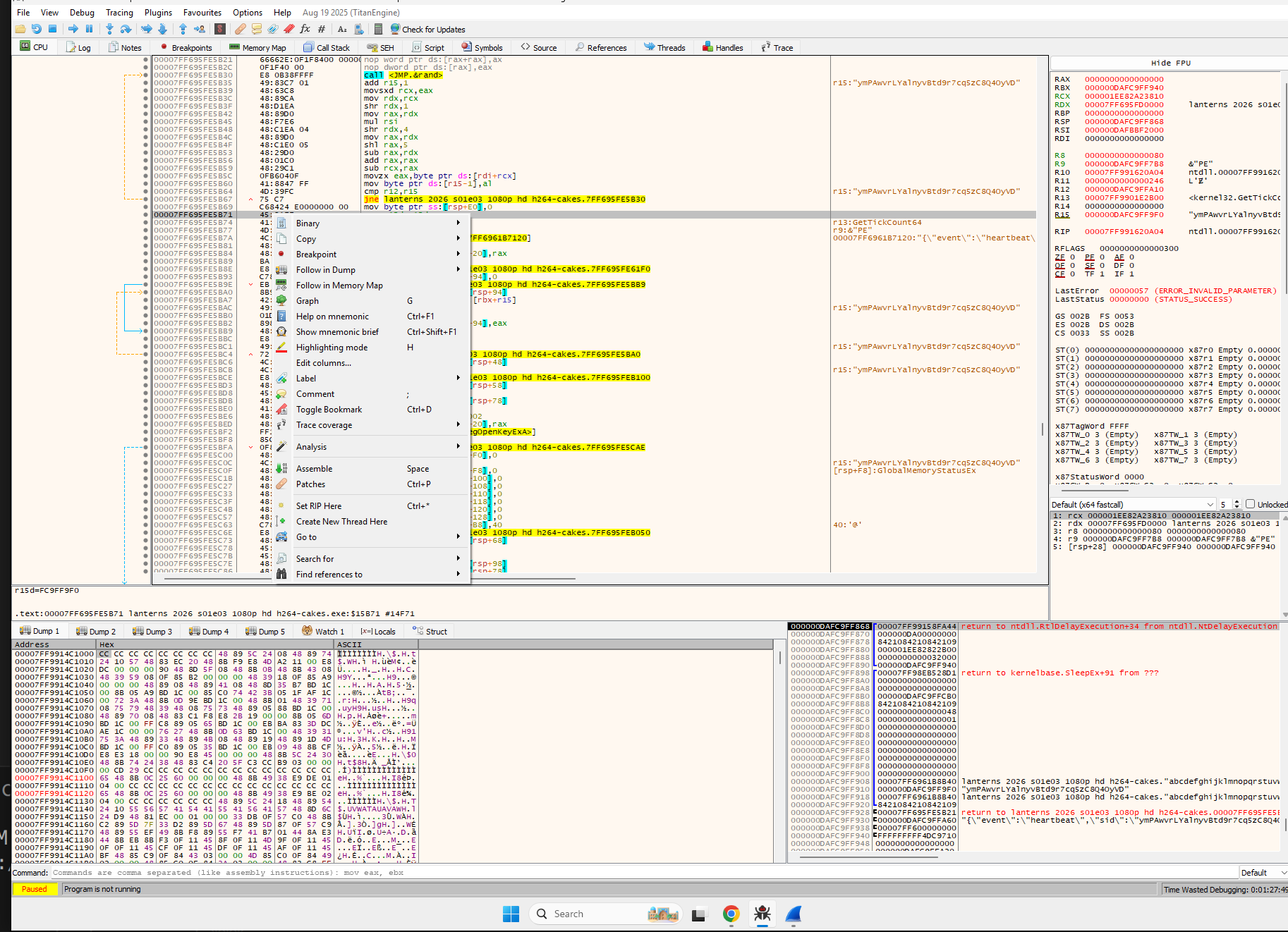This screenshot has width=1288, height=932.
Task: Select the ZF flag in registers
Action: click(x=1059, y=257)
